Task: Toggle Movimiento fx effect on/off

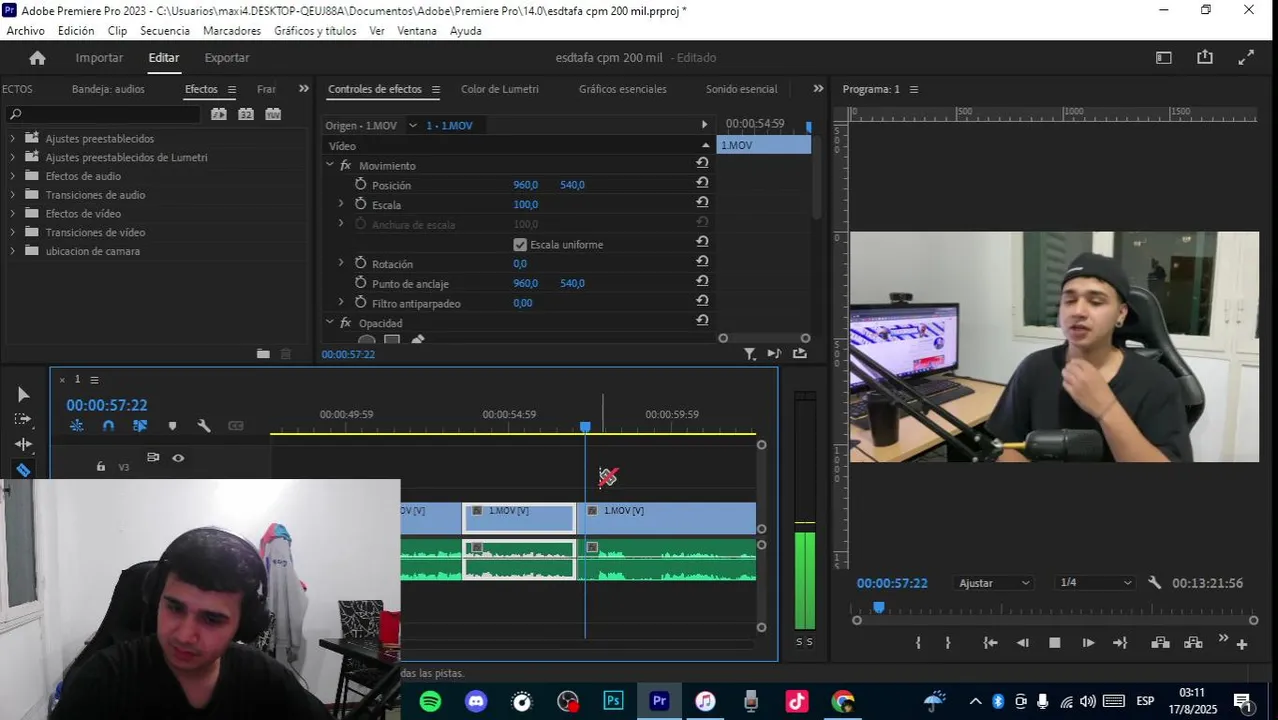Action: [346, 165]
